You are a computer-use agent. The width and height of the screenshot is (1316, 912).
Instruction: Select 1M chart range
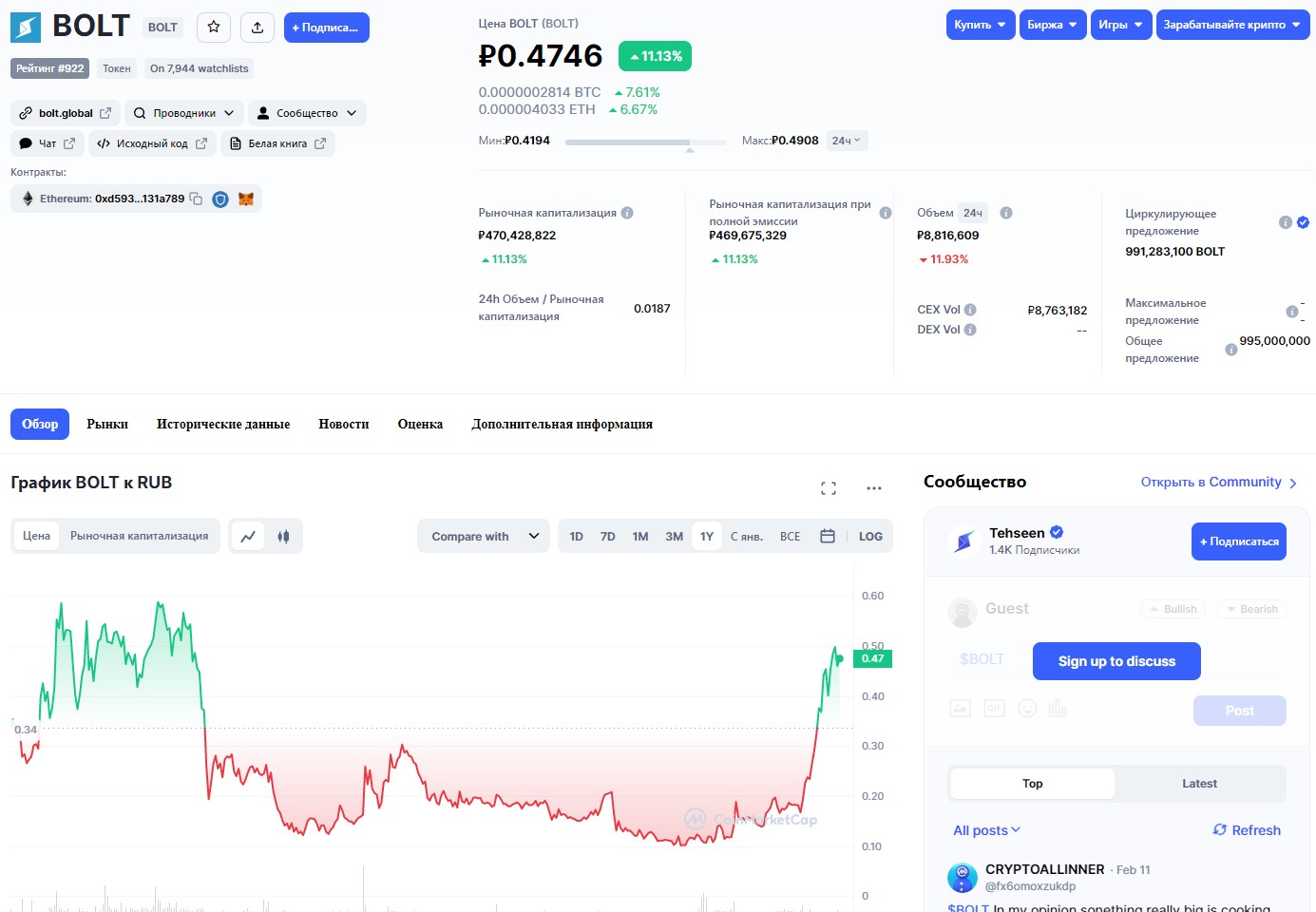640,536
